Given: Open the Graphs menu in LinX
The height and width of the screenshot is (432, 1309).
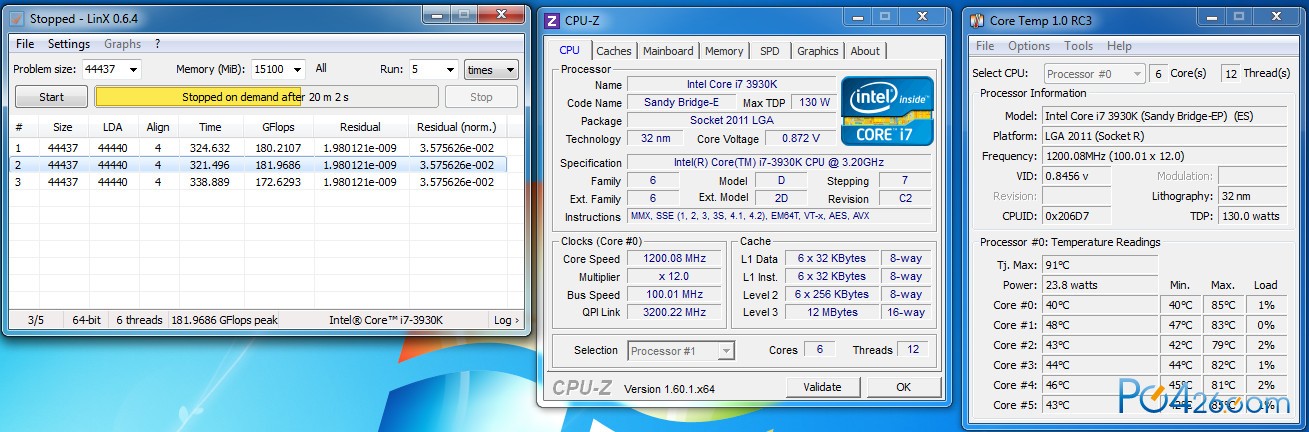Looking at the screenshot, I should pyautogui.click(x=122, y=44).
